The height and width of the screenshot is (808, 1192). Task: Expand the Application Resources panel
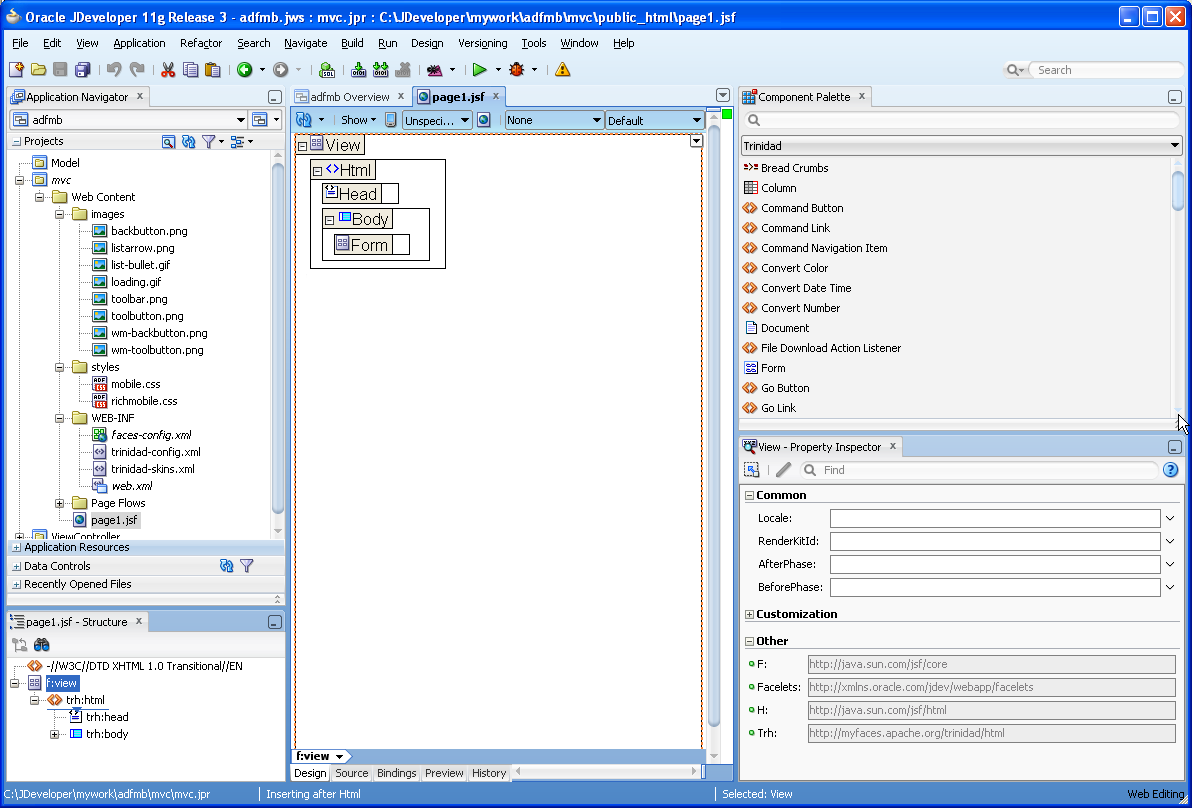point(17,547)
